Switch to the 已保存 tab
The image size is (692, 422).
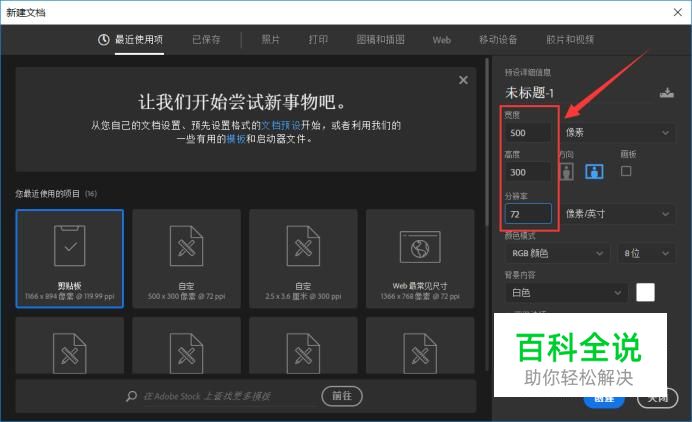coord(206,40)
